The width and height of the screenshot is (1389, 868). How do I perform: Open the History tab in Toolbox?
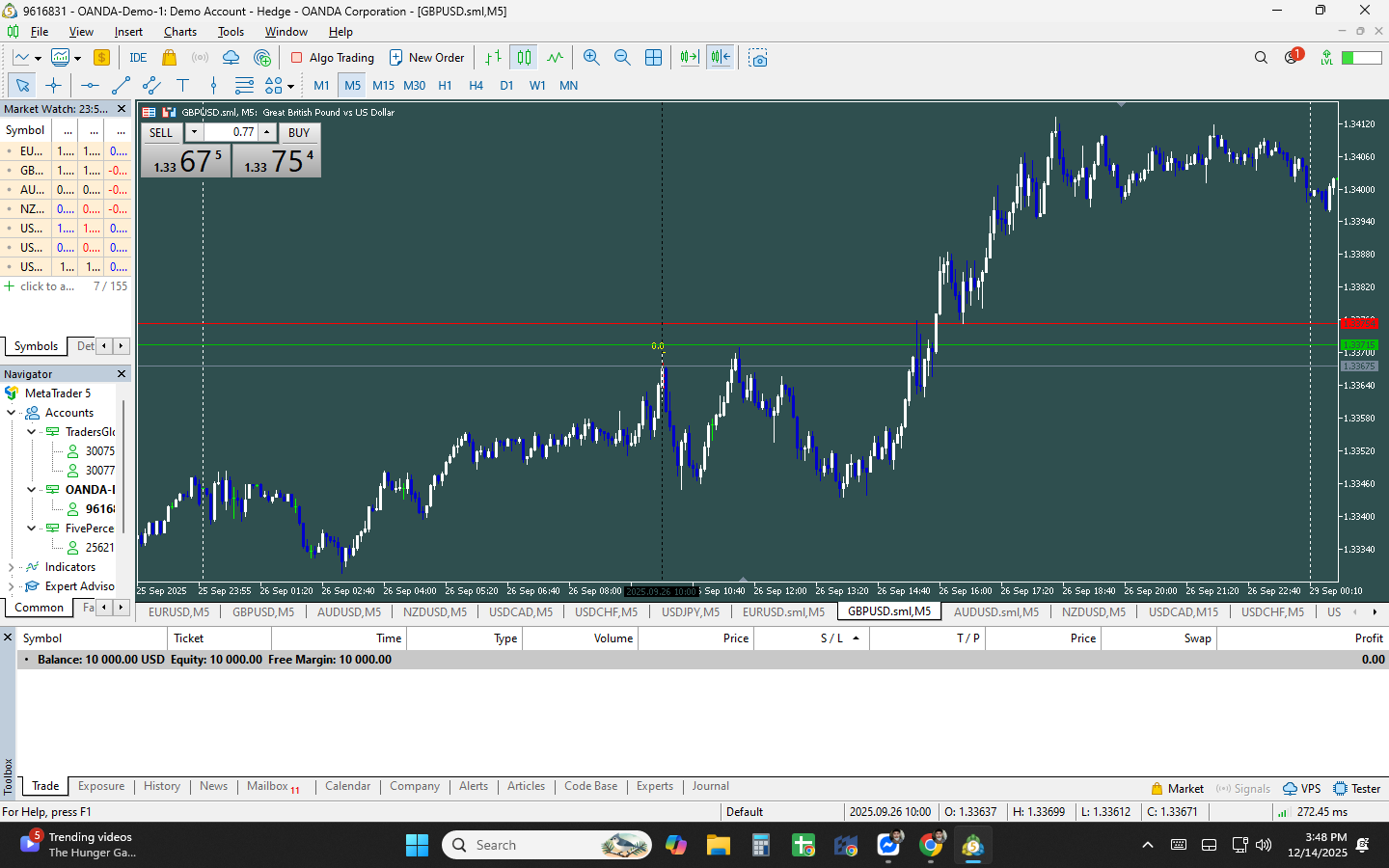pyautogui.click(x=162, y=787)
